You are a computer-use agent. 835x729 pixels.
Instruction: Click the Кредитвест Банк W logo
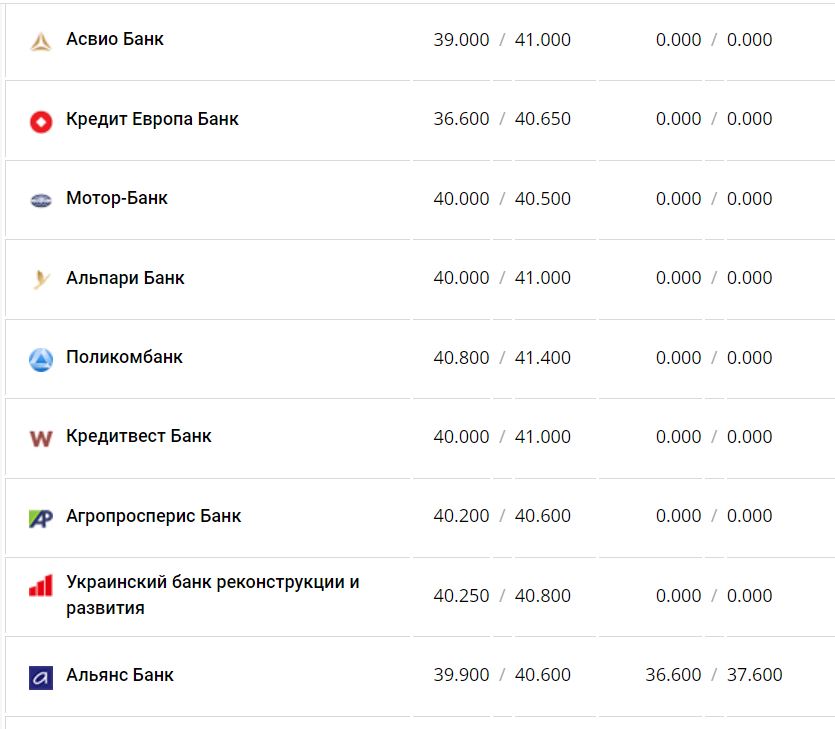point(41,438)
